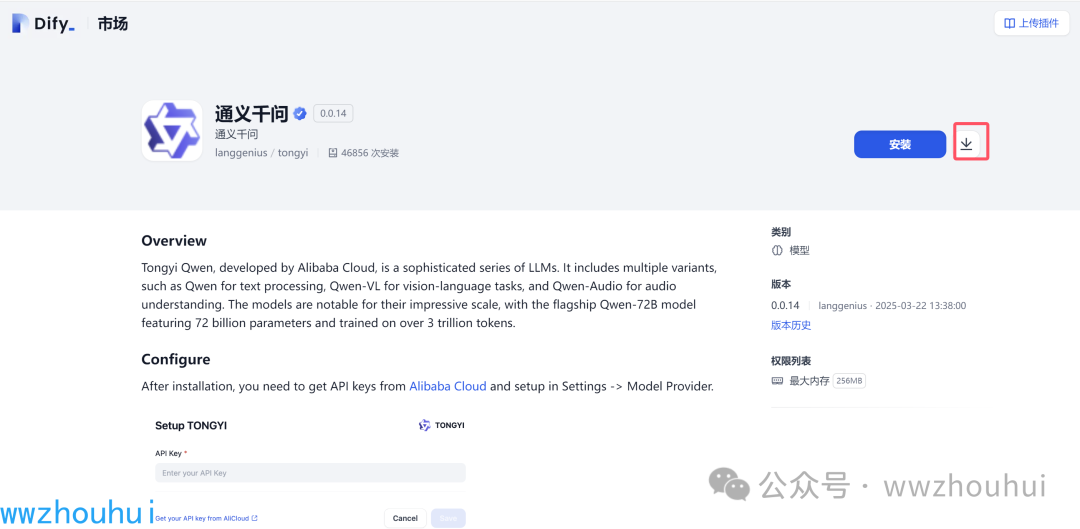Image resolution: width=1080 pixels, height=529 pixels.
Task: Click the 模型 category icon
Action: pyautogui.click(x=777, y=251)
